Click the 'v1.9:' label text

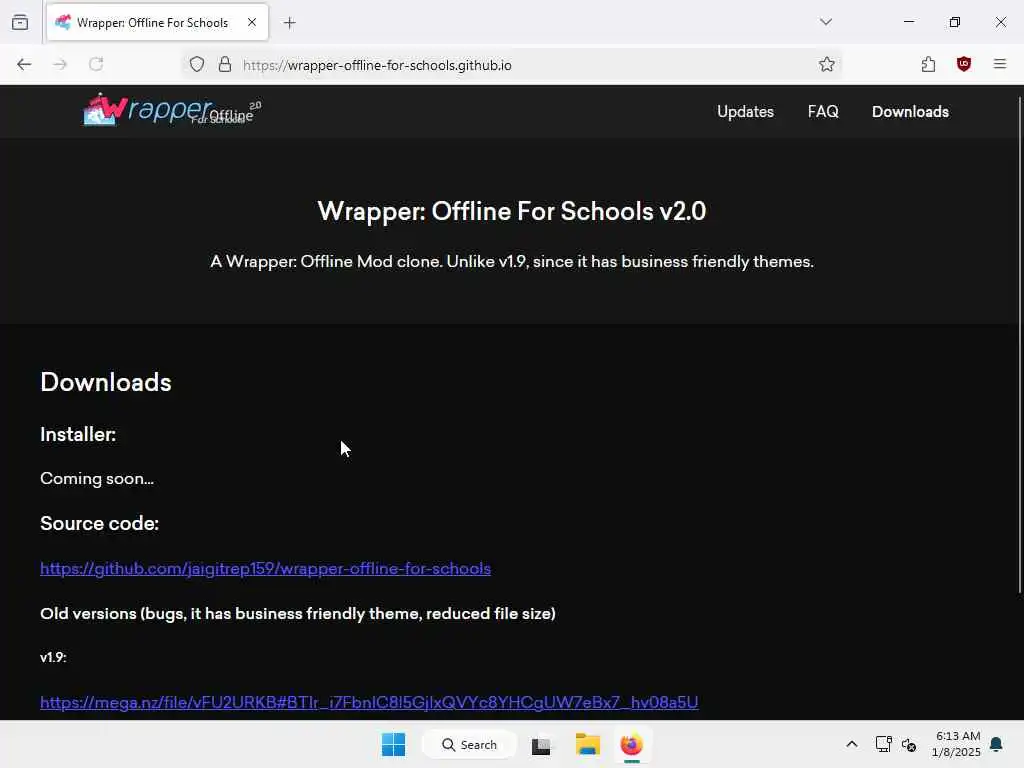53,657
